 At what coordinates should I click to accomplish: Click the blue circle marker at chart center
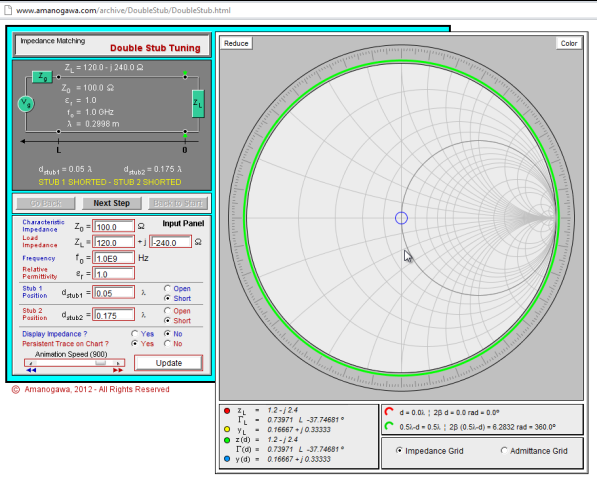point(401,218)
